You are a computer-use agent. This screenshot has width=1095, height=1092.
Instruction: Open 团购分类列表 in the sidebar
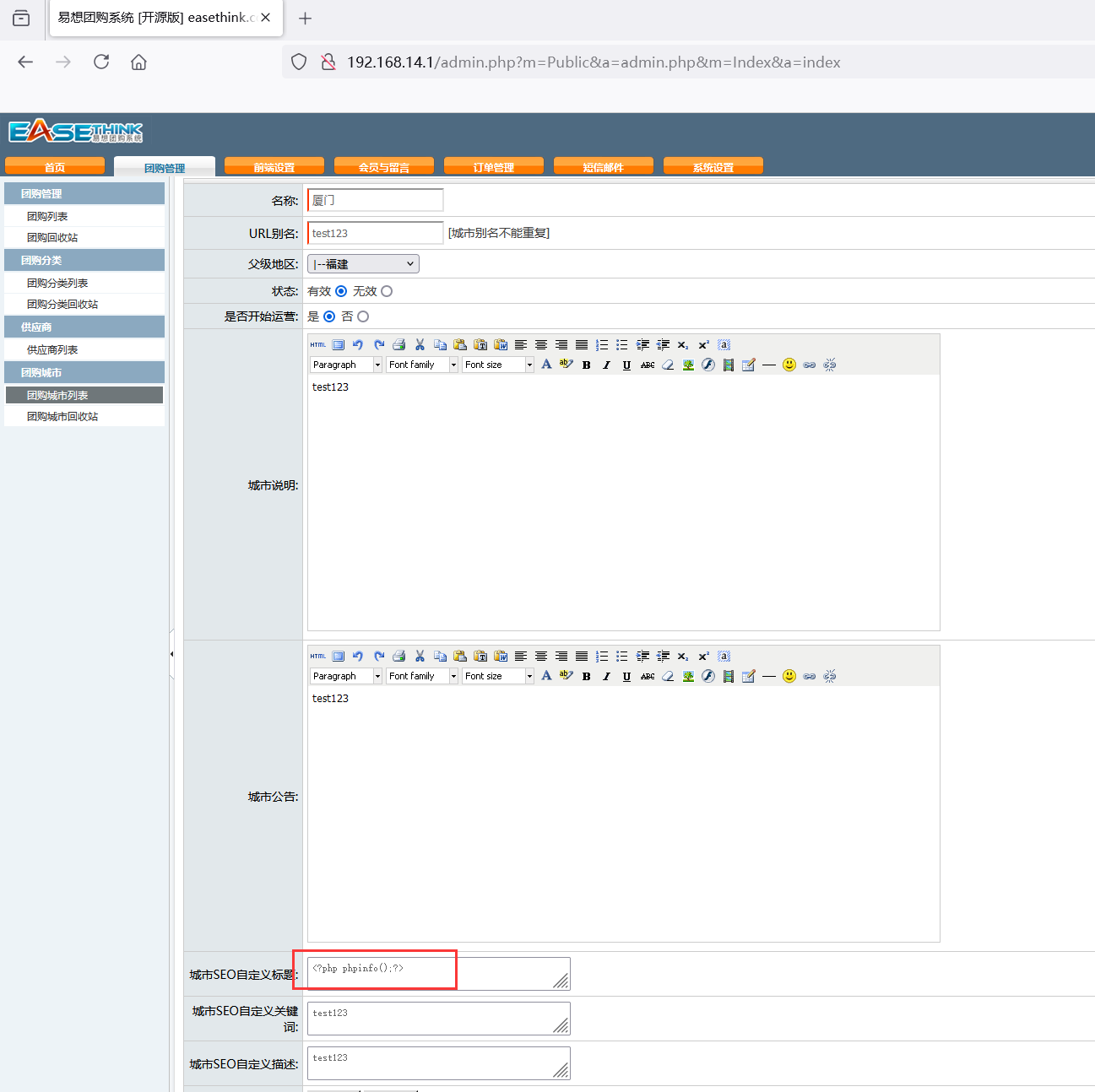pyautogui.click(x=57, y=283)
